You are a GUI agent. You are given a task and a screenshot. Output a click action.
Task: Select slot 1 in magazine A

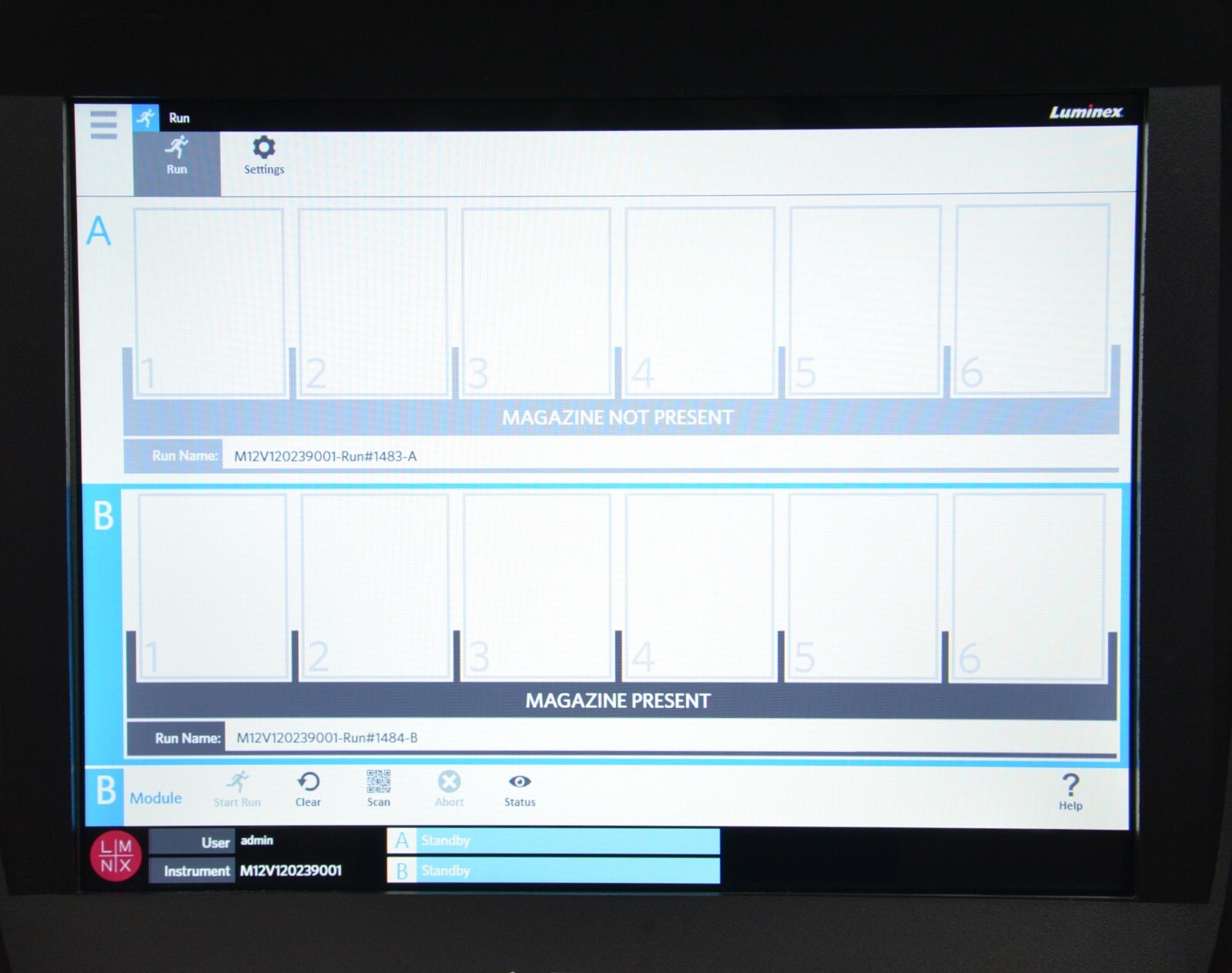[209, 302]
